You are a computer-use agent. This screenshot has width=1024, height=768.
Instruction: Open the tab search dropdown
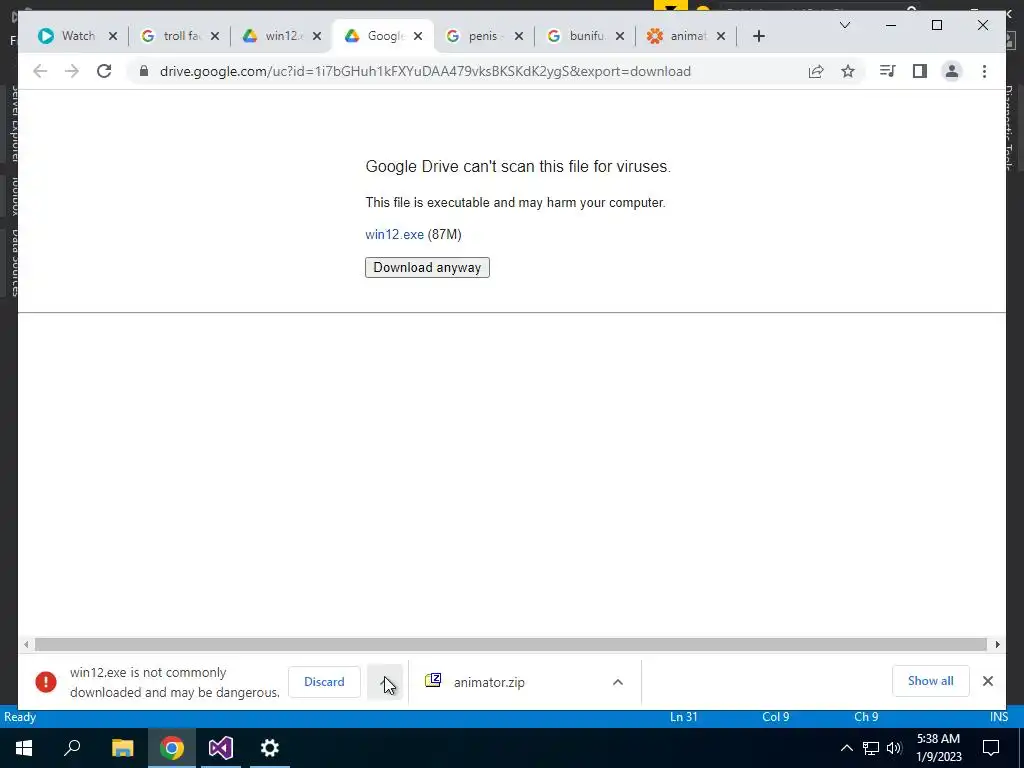tap(844, 25)
